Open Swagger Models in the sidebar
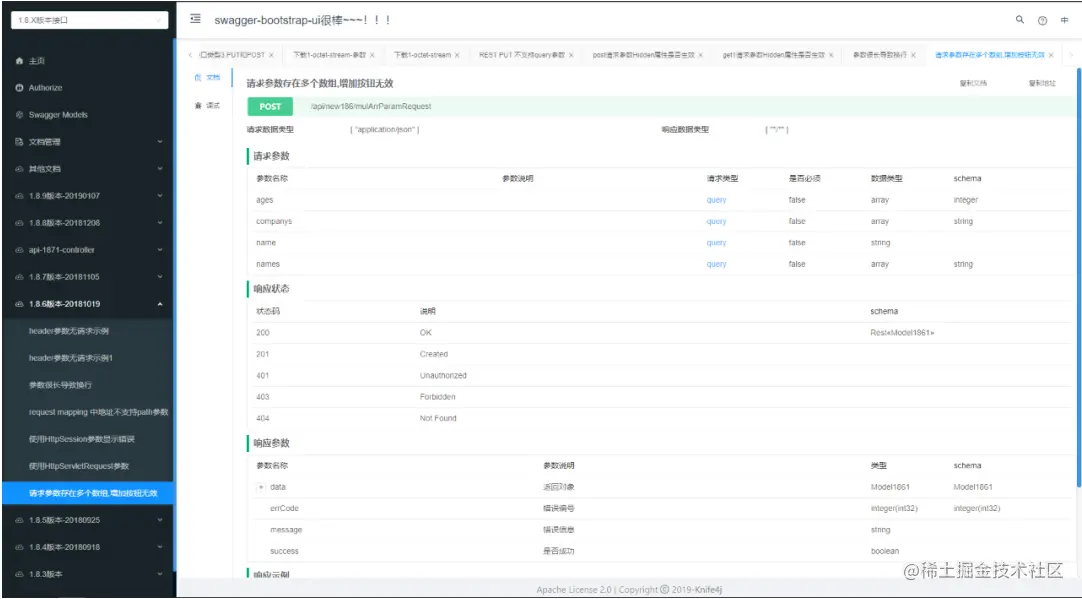Screen dimensions: 1082x599 [x=51, y=115]
